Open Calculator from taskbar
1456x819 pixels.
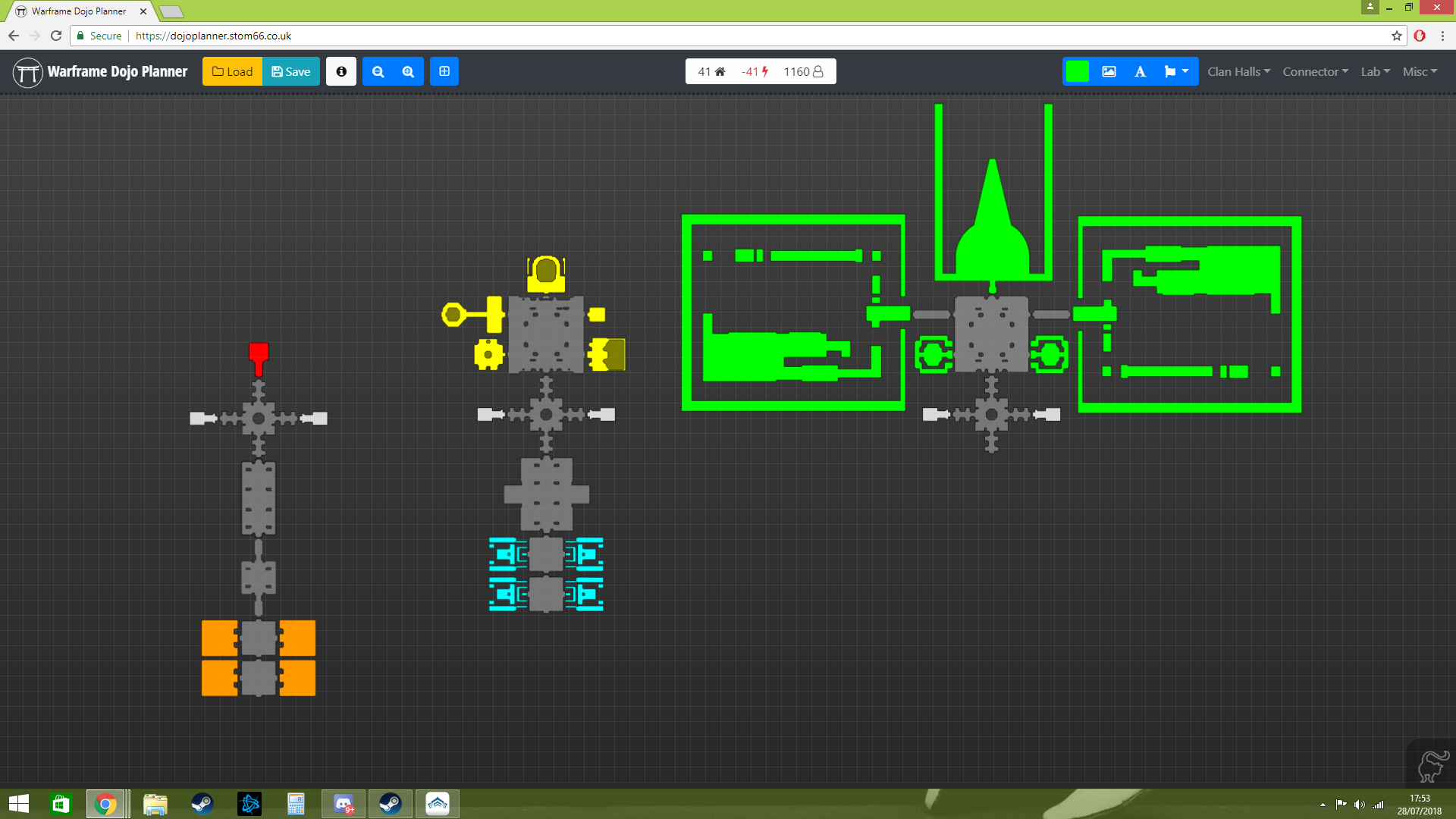pos(296,804)
